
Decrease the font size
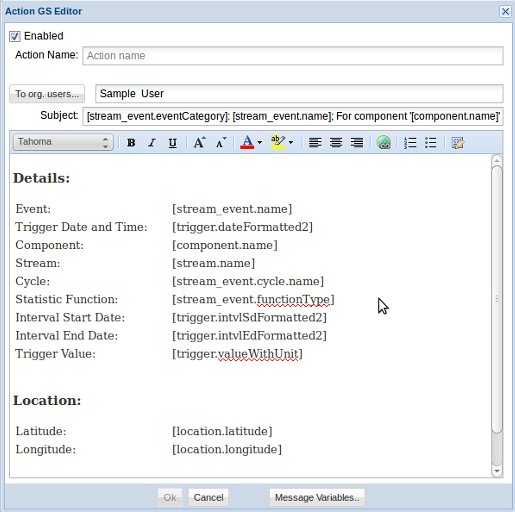221,143
